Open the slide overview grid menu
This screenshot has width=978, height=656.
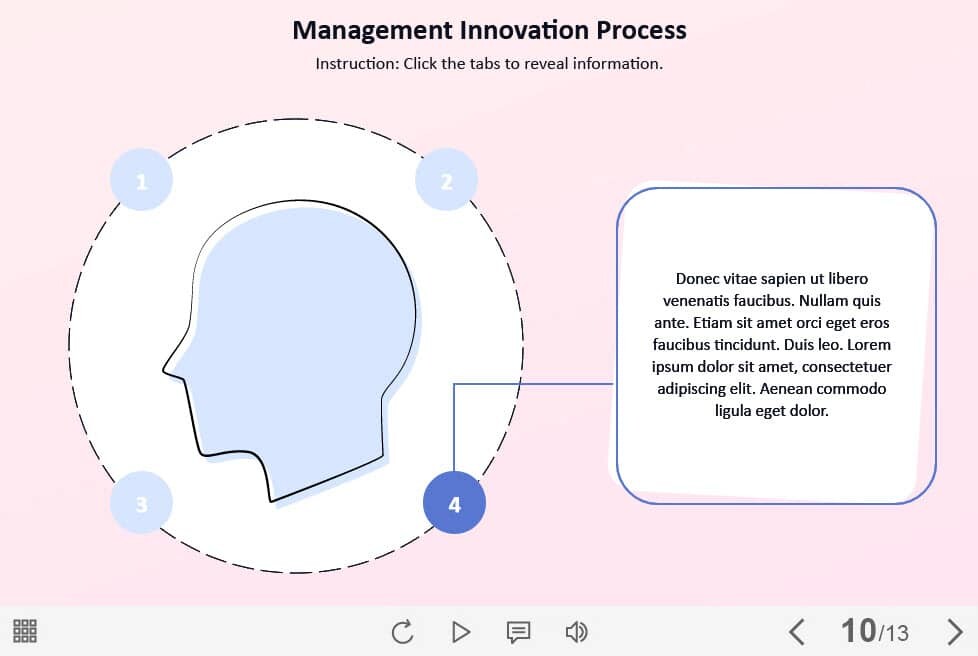click(x=25, y=631)
